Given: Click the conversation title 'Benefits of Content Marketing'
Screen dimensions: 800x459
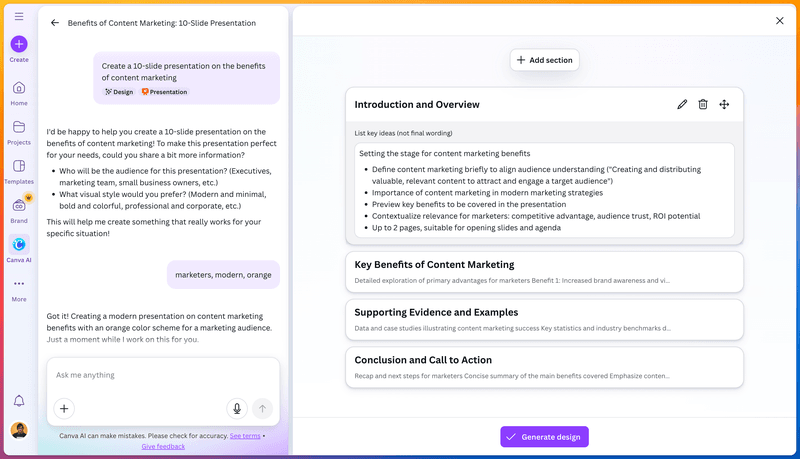Looking at the screenshot, I should click(x=162, y=23).
